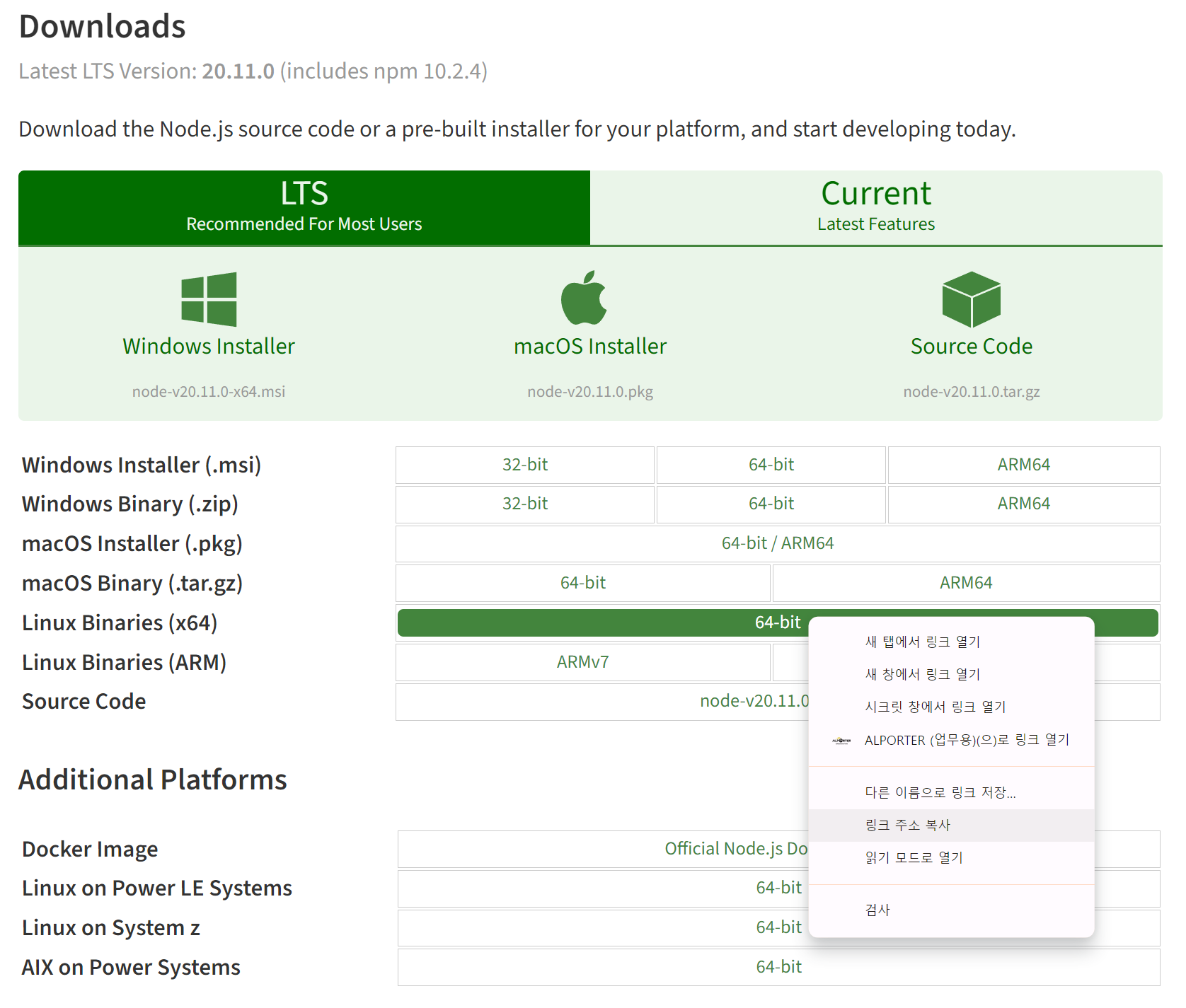
Task: Click the 'AIX on Power Systems' label
Action: pos(131,967)
